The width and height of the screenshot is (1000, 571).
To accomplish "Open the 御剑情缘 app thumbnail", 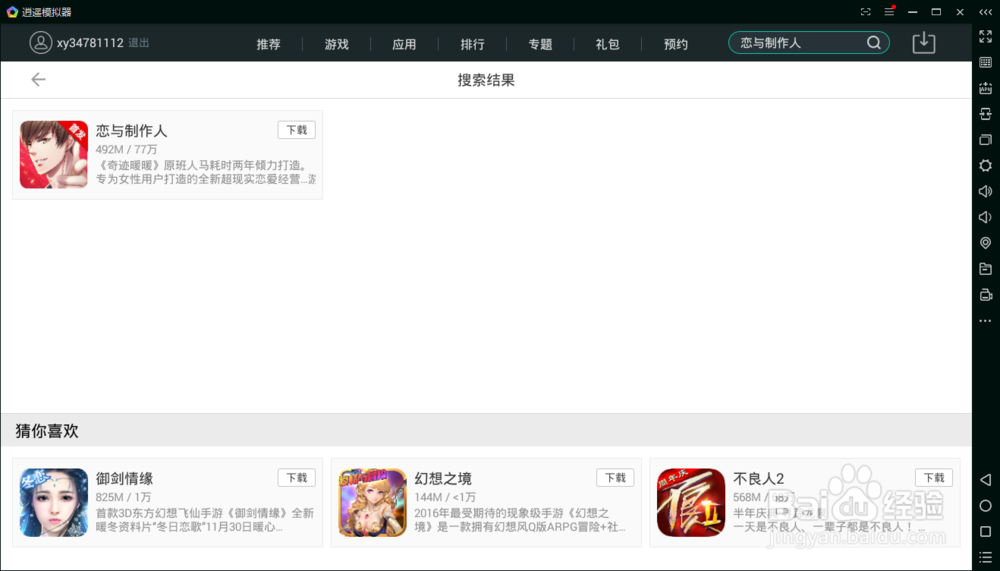I will pyautogui.click(x=54, y=502).
